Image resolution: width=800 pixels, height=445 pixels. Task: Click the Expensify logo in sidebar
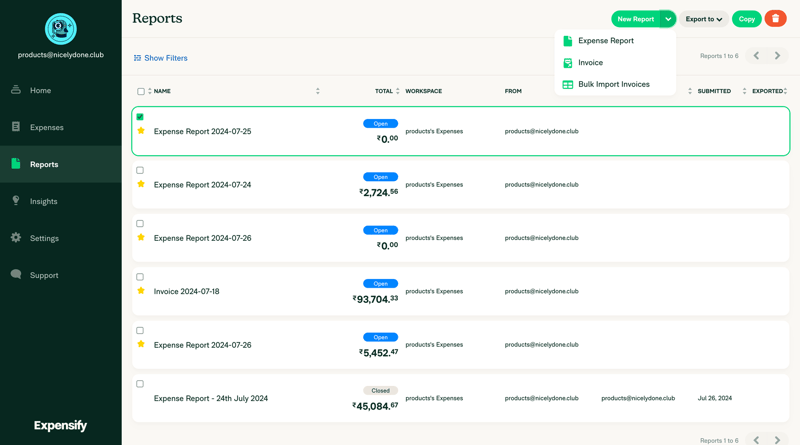tap(60, 425)
